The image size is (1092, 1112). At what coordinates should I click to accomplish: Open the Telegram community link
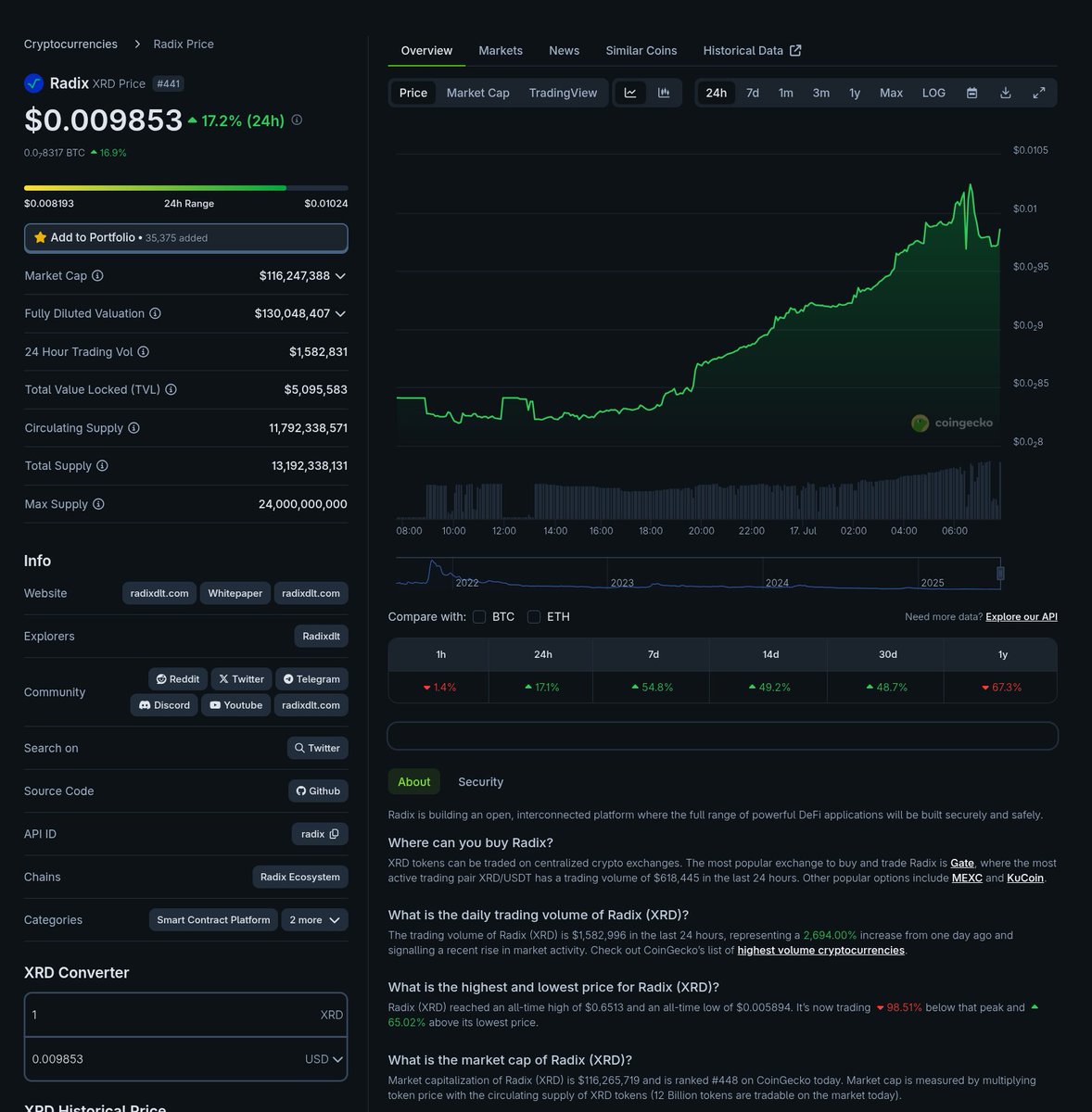coord(311,679)
